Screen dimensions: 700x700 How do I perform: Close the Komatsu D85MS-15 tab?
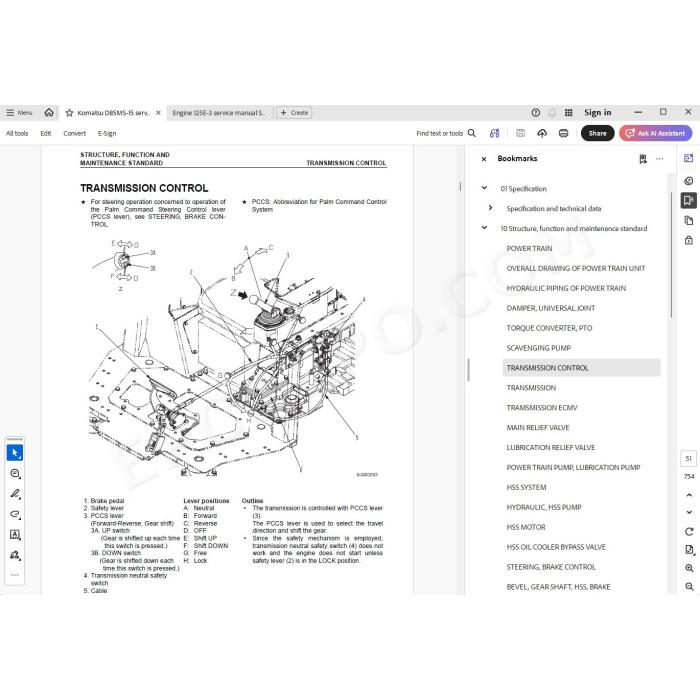(158, 113)
